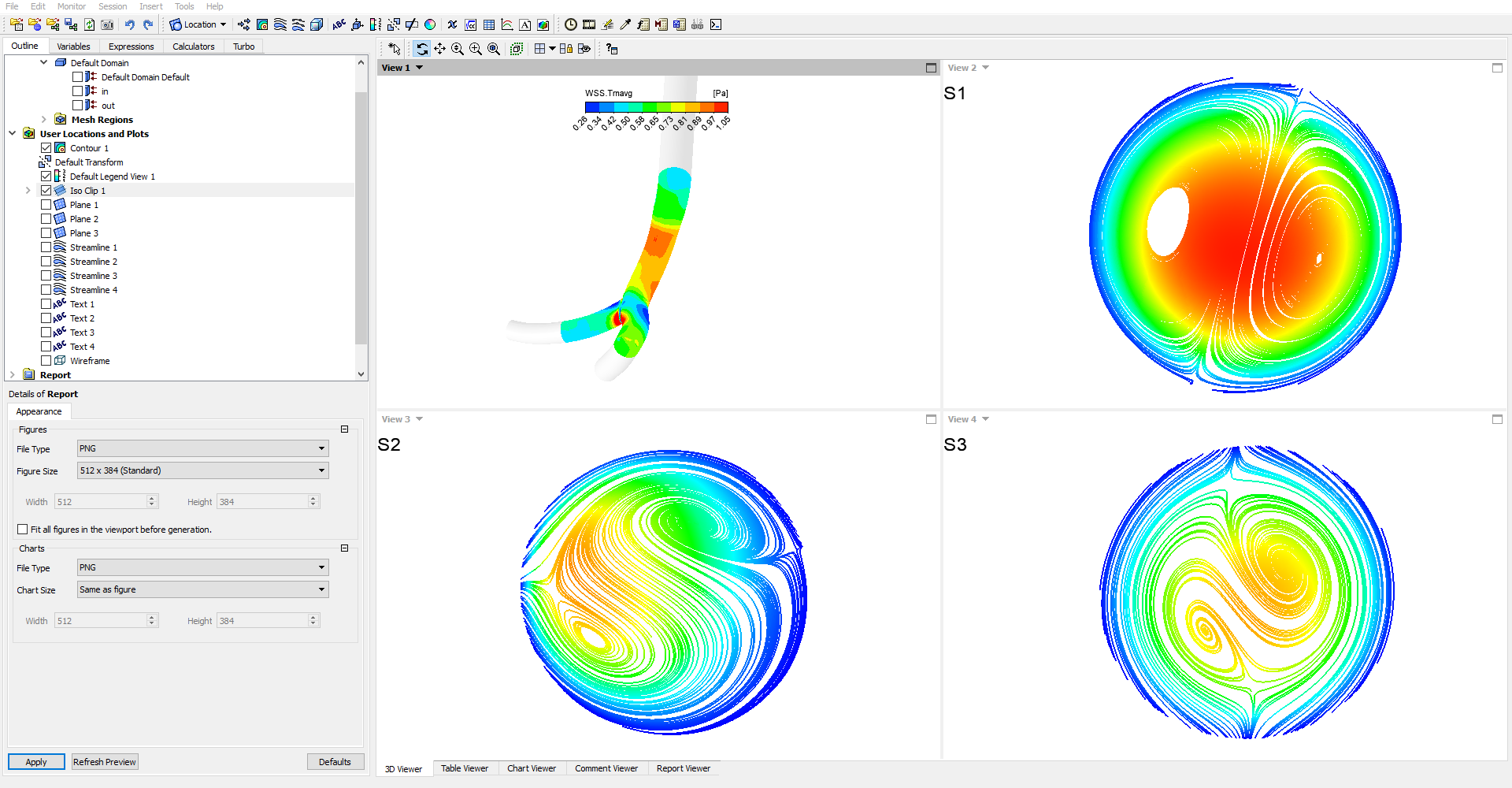Screen dimensions: 1512x788
Task: Open the Chart Size dropdown
Action: [202, 589]
